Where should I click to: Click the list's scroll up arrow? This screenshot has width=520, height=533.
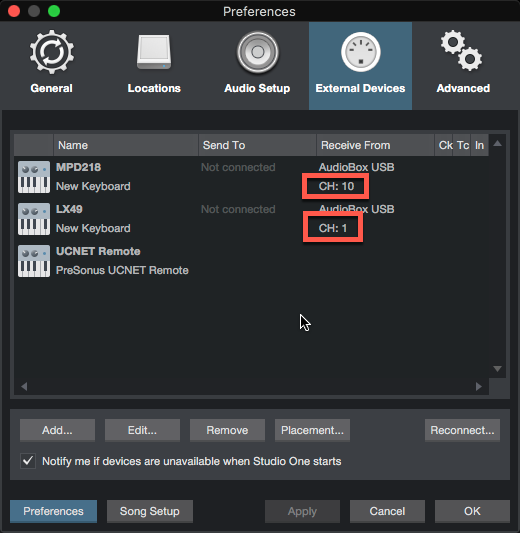click(498, 143)
